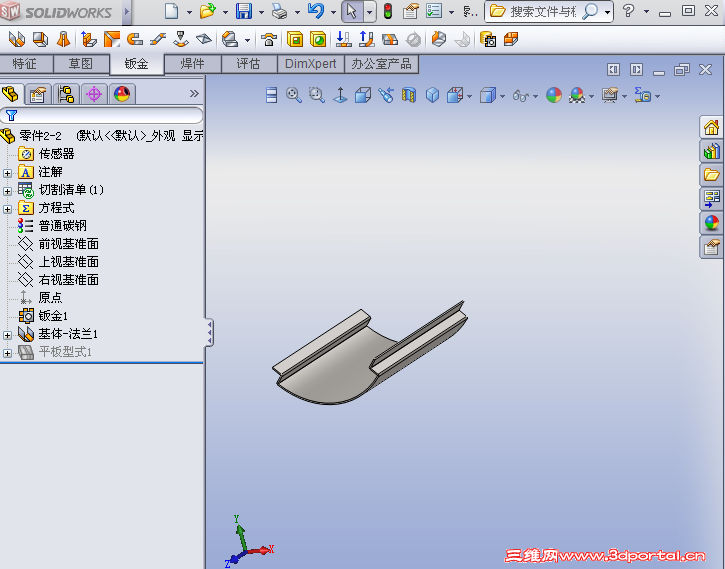
Task: Open dropdown arrow next to Save
Action: [261, 12]
